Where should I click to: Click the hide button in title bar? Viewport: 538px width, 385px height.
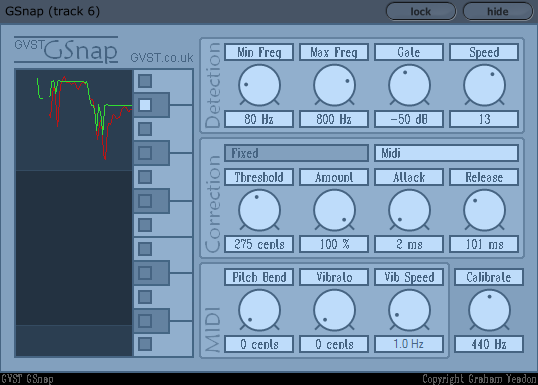click(x=498, y=12)
